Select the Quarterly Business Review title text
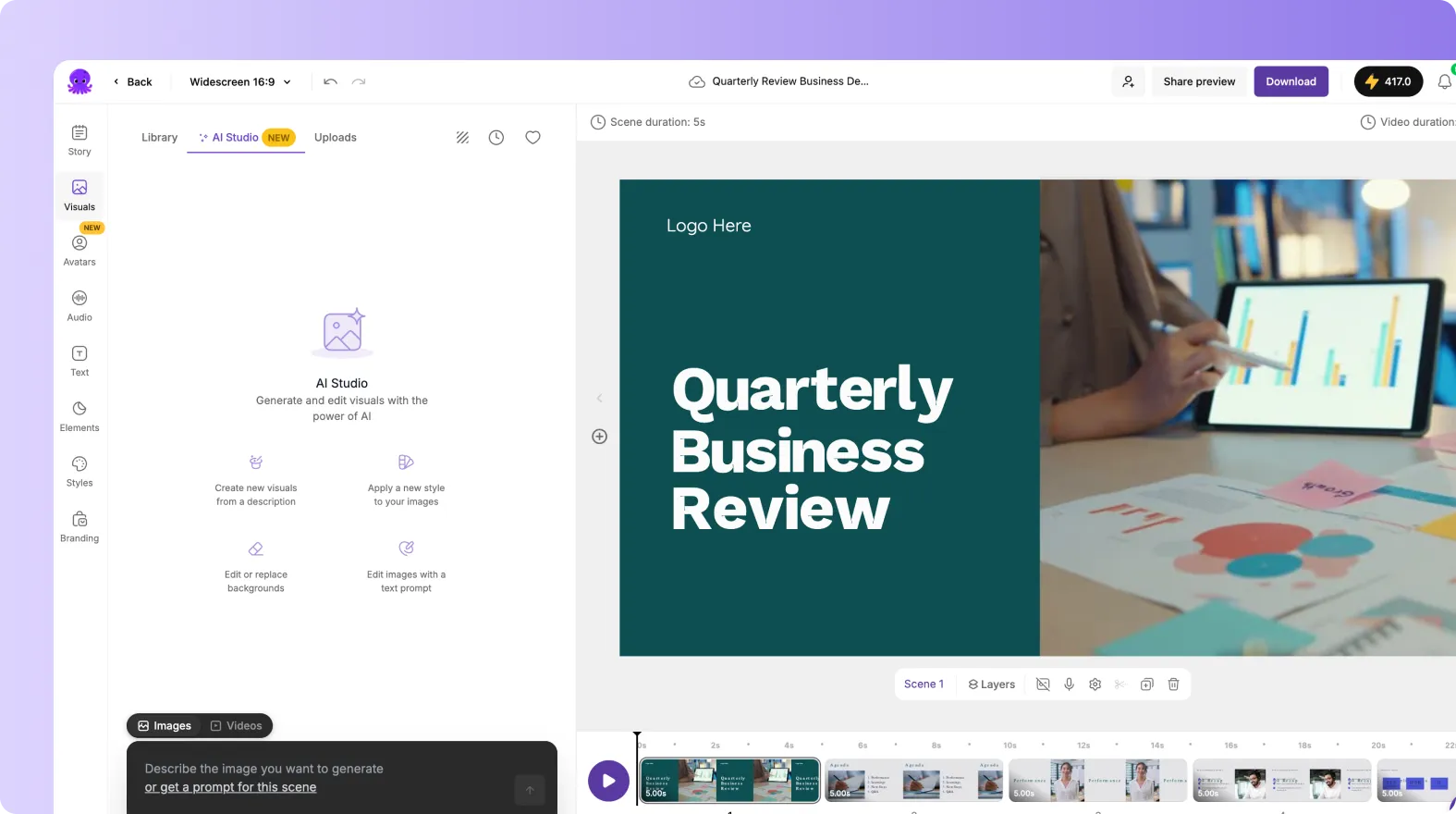This screenshot has height=814, width=1456. coord(812,449)
